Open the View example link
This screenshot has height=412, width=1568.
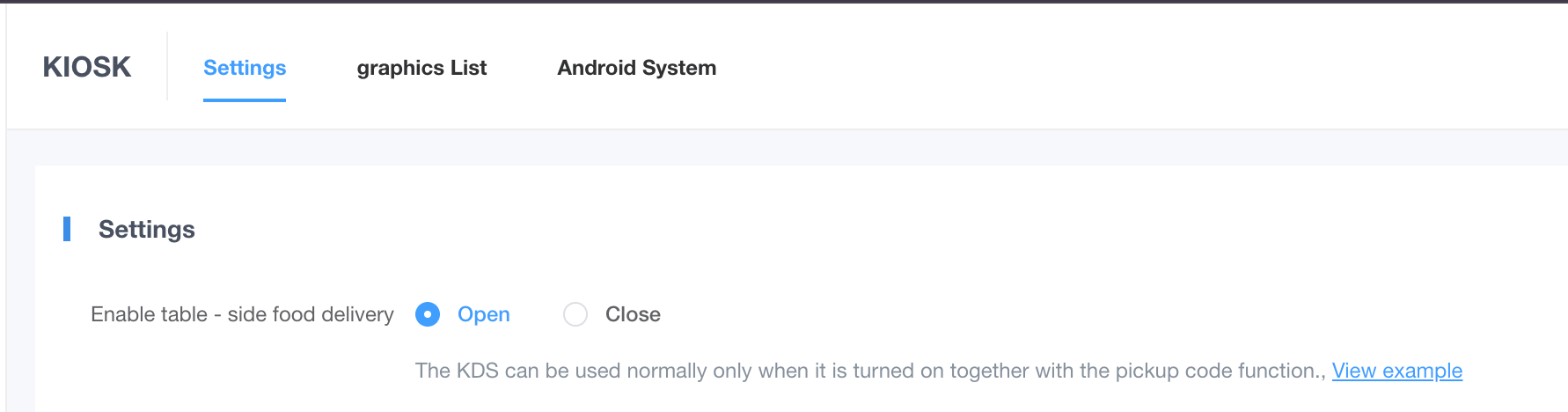tap(1396, 371)
